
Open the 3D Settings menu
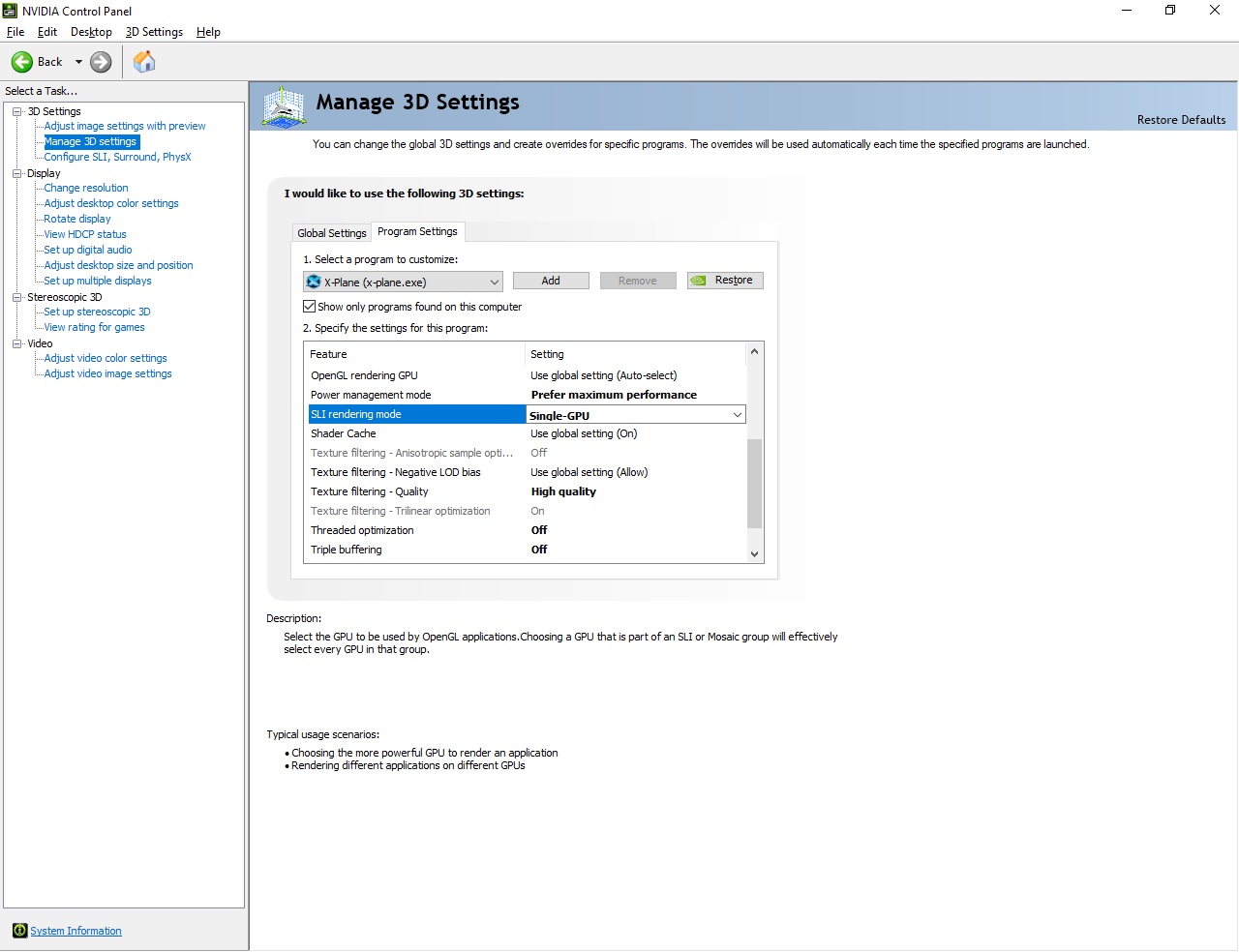coord(154,32)
